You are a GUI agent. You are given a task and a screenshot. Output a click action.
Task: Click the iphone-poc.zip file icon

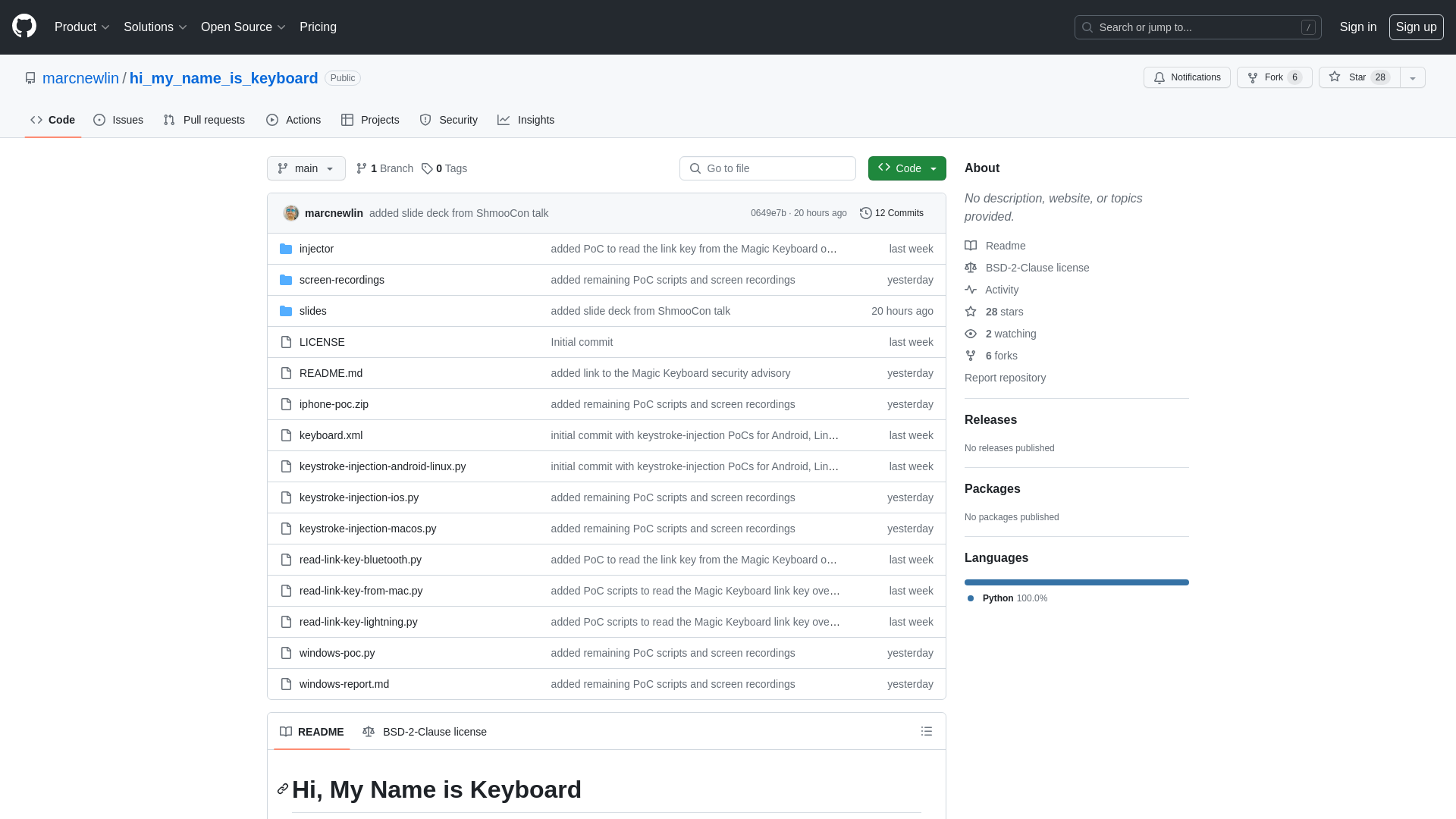286,404
